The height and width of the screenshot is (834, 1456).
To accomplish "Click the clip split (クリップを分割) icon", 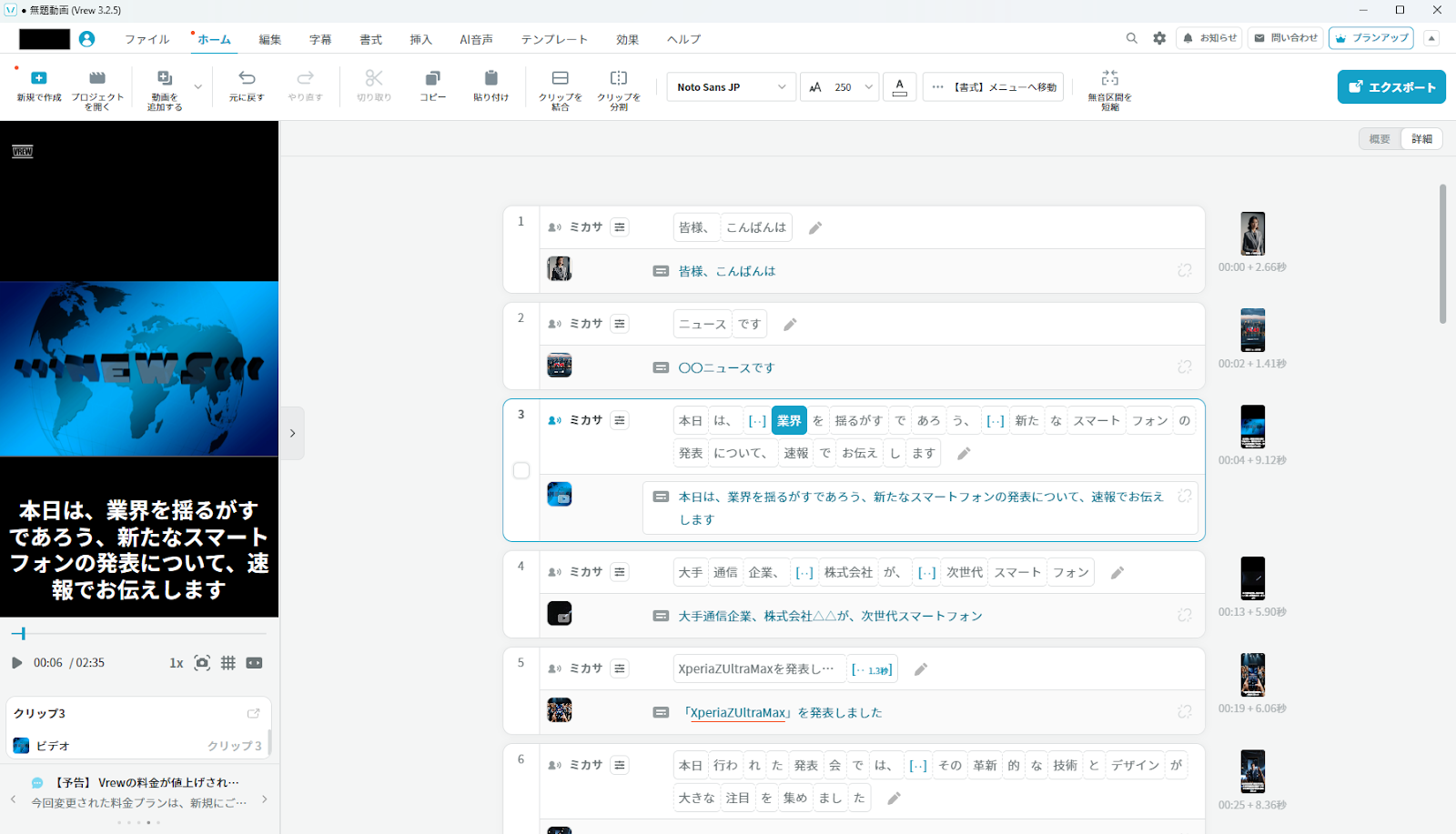I will tap(619, 79).
